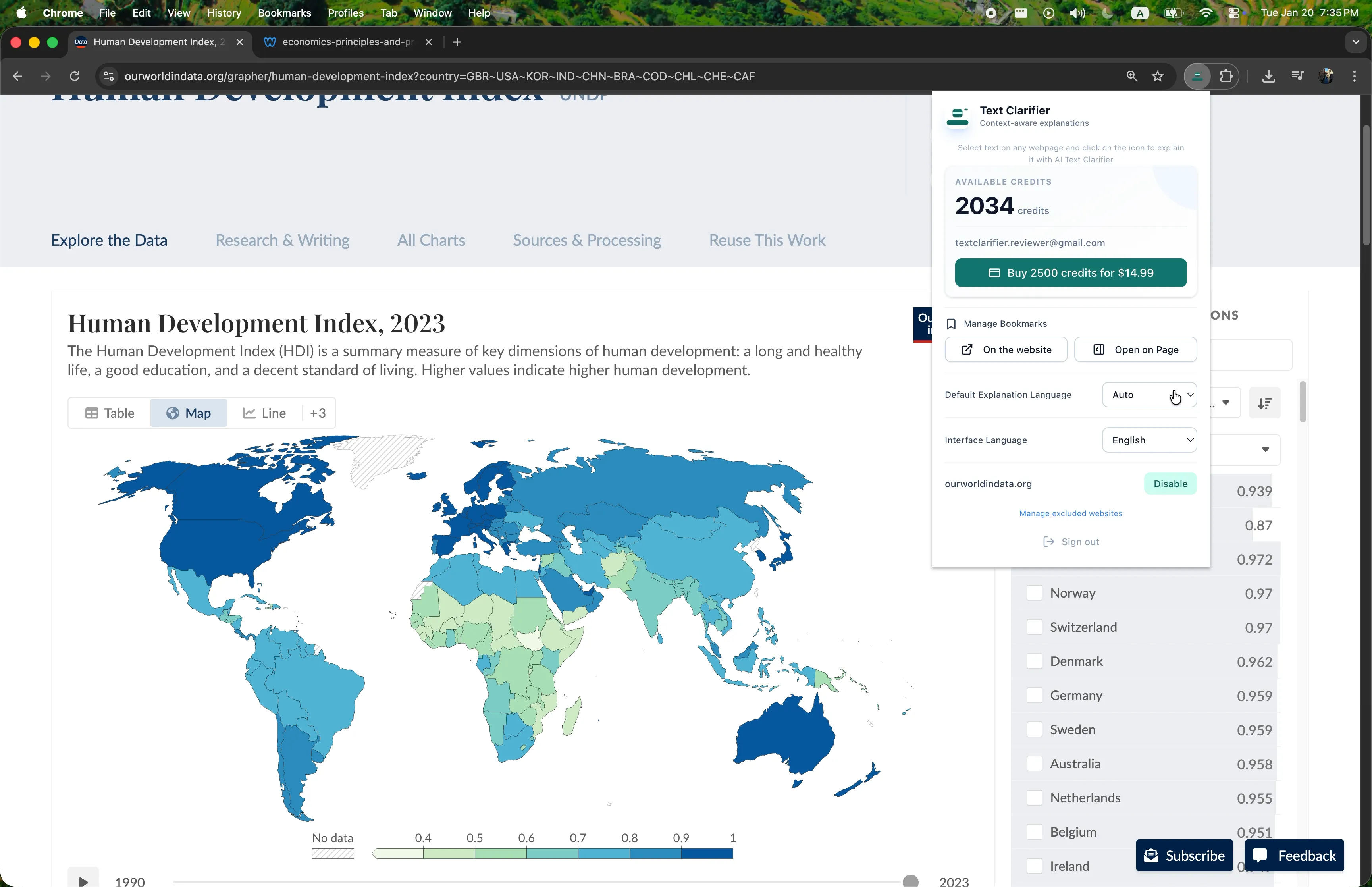Click the 2023 timeline slider handle
The height and width of the screenshot is (887, 1372).
click(910, 881)
